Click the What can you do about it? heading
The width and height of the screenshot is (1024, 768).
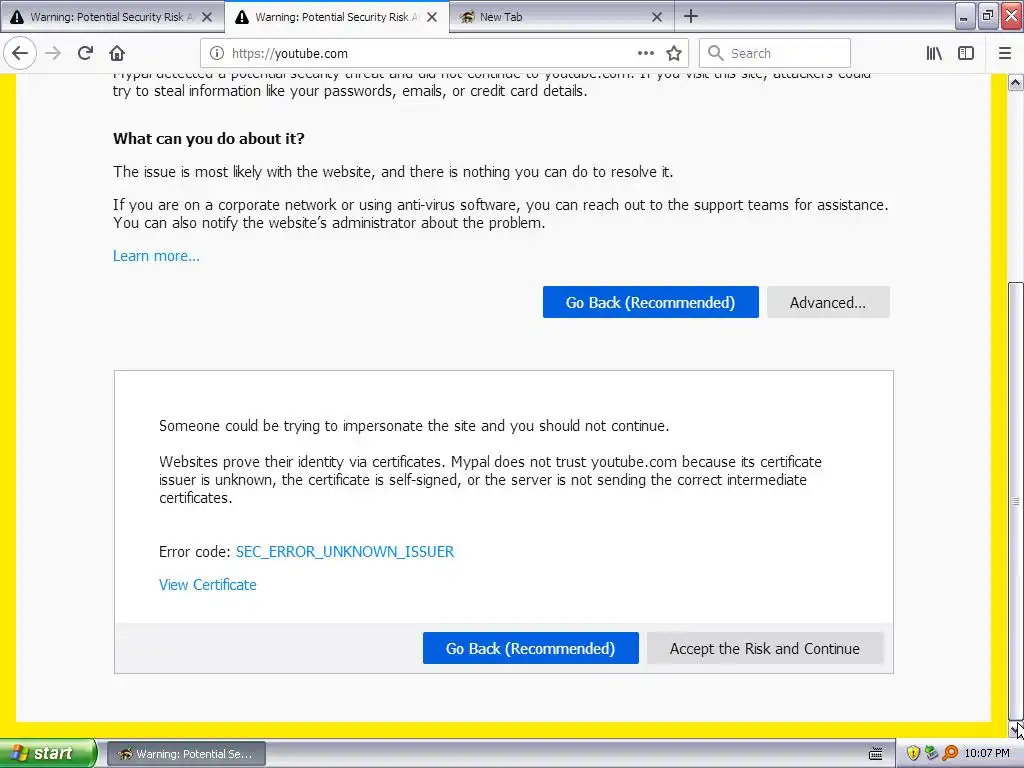point(209,138)
